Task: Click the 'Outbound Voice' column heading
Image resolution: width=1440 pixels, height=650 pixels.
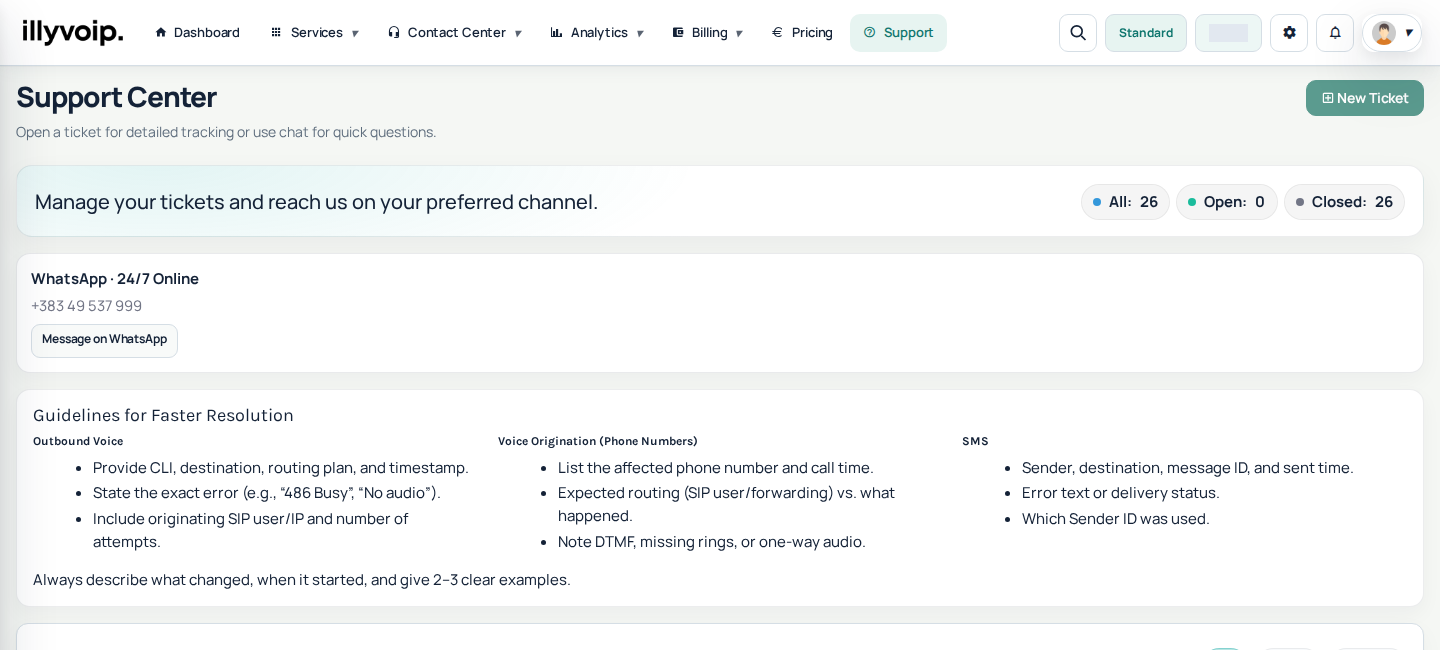Action: [x=78, y=441]
